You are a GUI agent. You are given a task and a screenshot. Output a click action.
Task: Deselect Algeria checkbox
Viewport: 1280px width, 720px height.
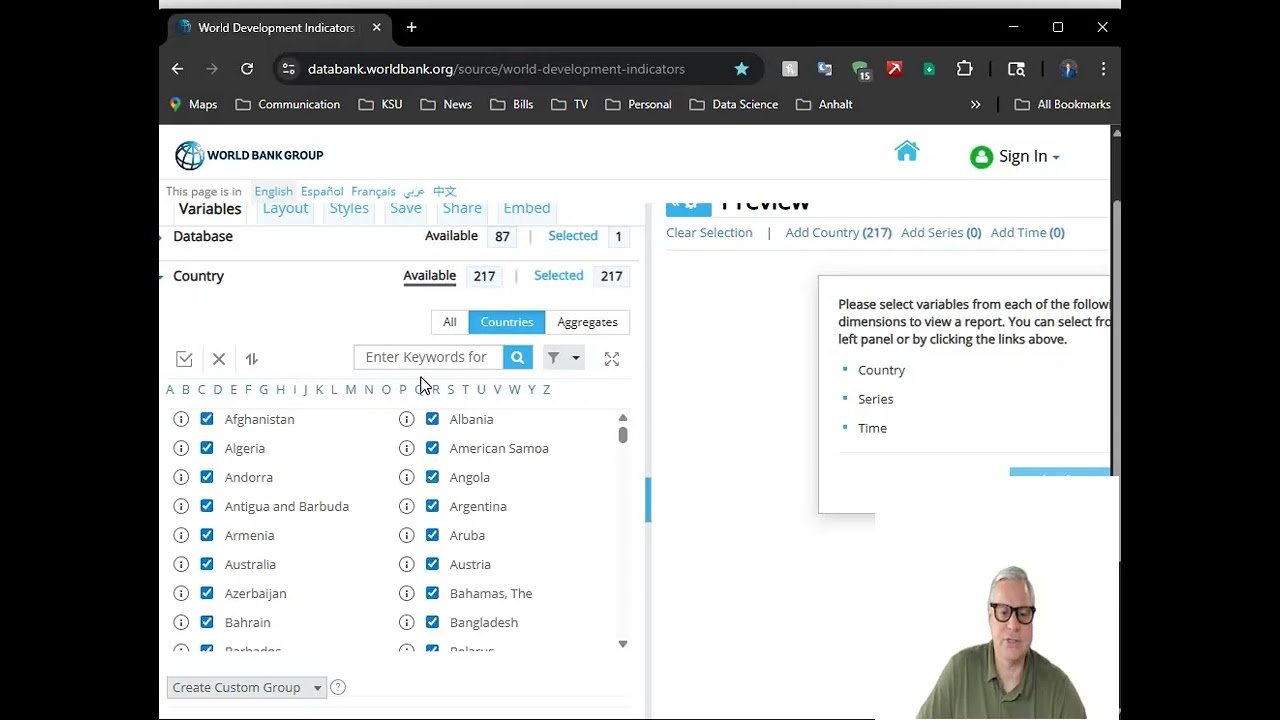click(207, 448)
